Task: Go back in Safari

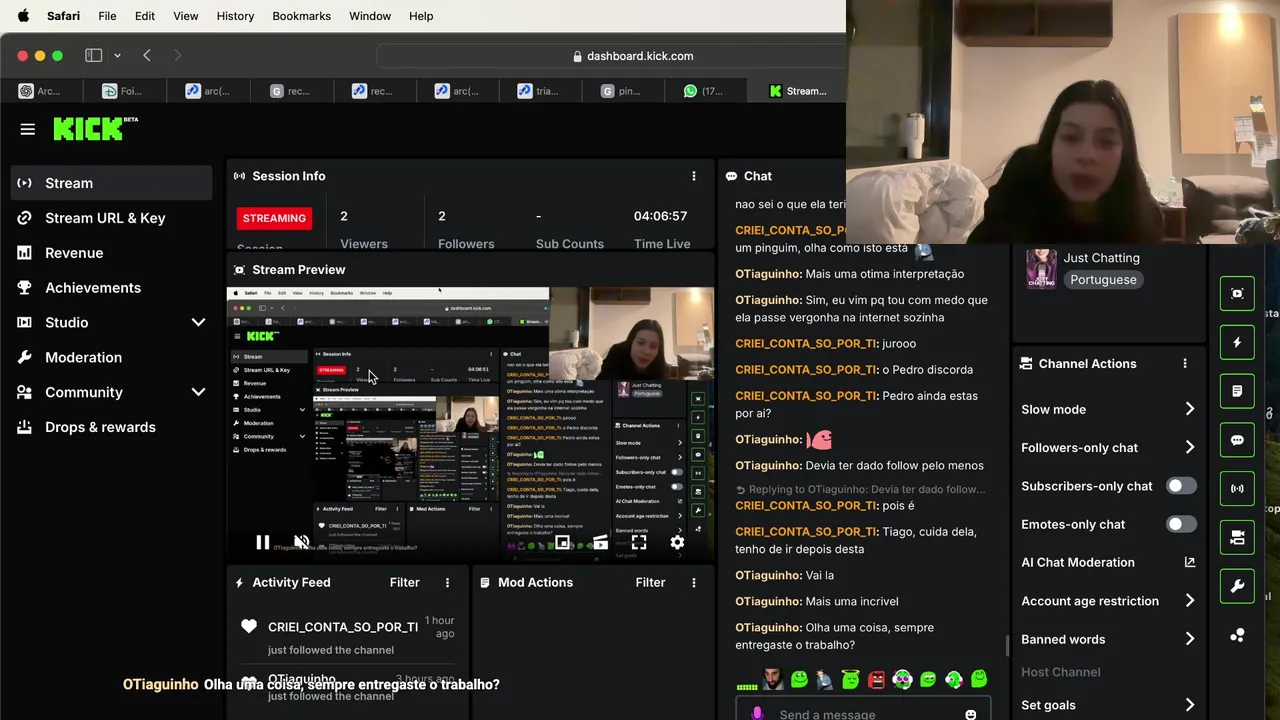Action: click(147, 56)
